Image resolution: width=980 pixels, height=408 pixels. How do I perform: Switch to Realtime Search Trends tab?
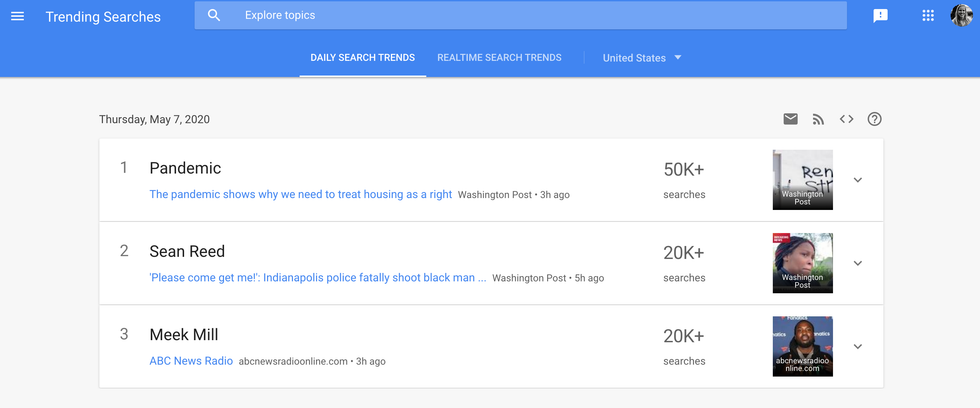499,58
